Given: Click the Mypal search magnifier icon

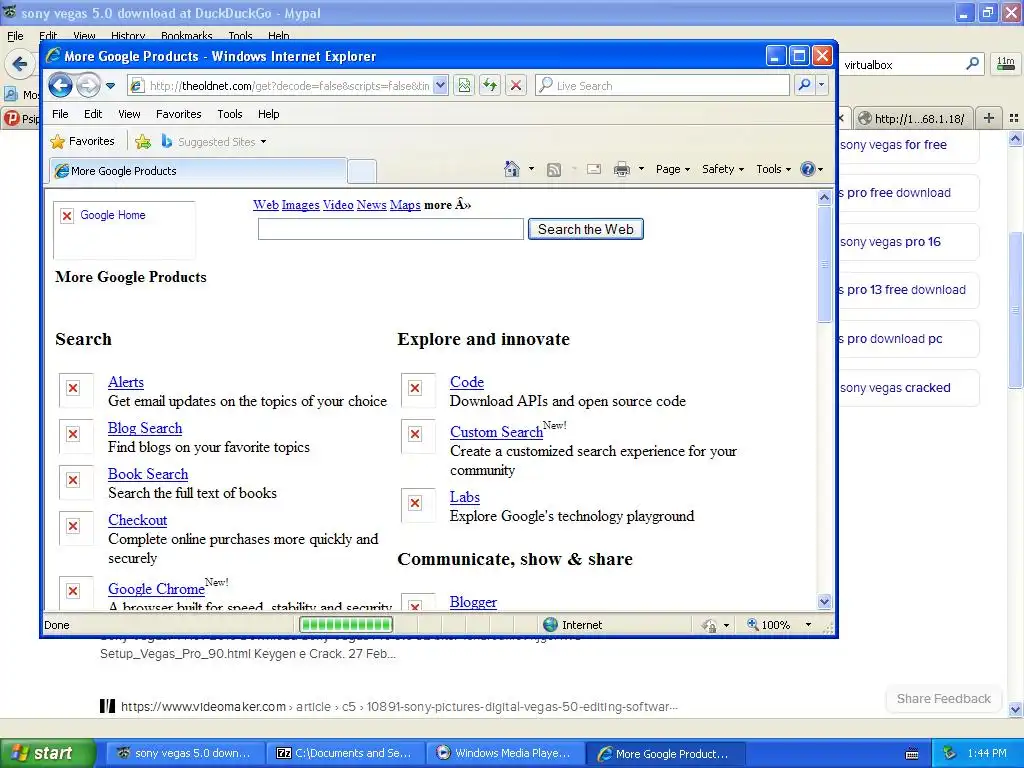Looking at the screenshot, I should [x=972, y=64].
